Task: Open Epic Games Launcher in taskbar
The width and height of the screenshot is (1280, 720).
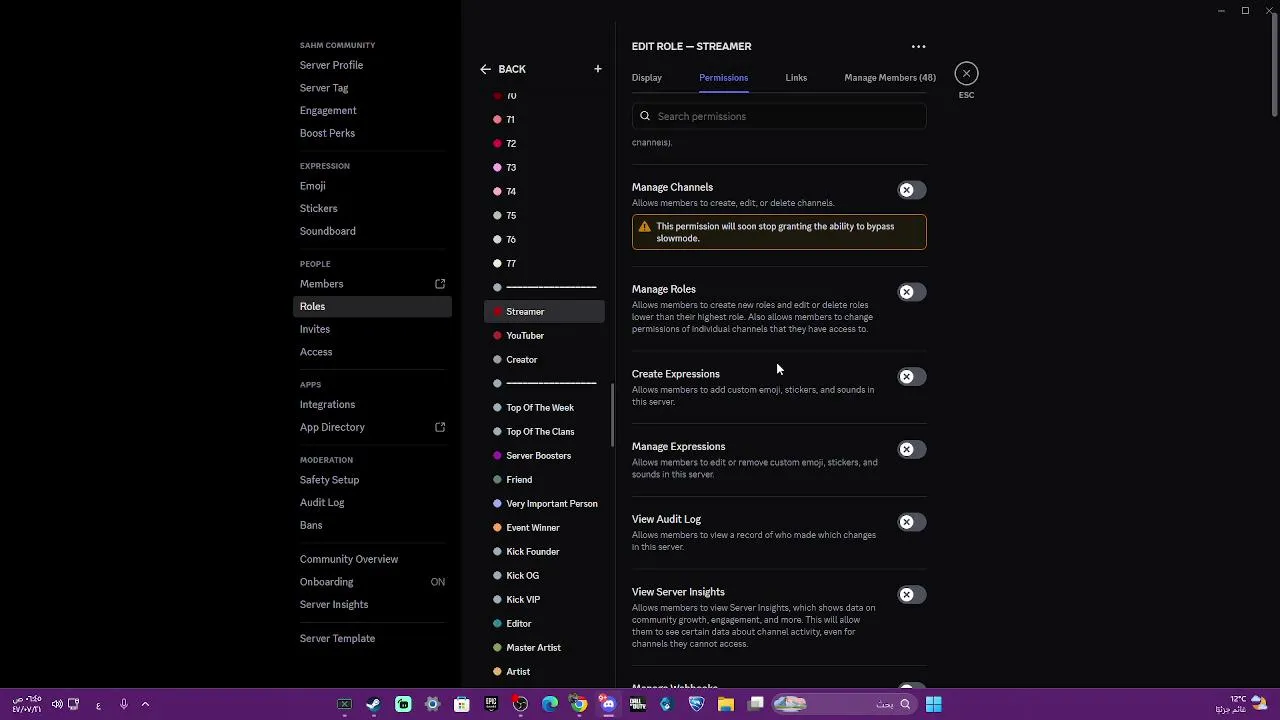Action: tap(491, 704)
